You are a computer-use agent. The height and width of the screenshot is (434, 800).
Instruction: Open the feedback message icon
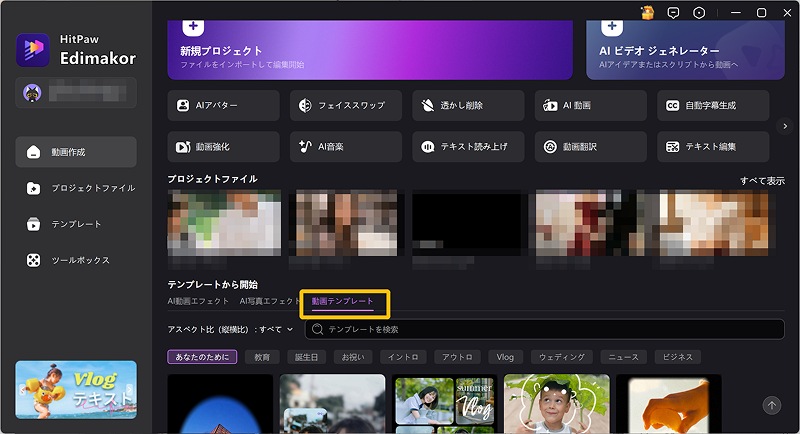[x=673, y=13]
